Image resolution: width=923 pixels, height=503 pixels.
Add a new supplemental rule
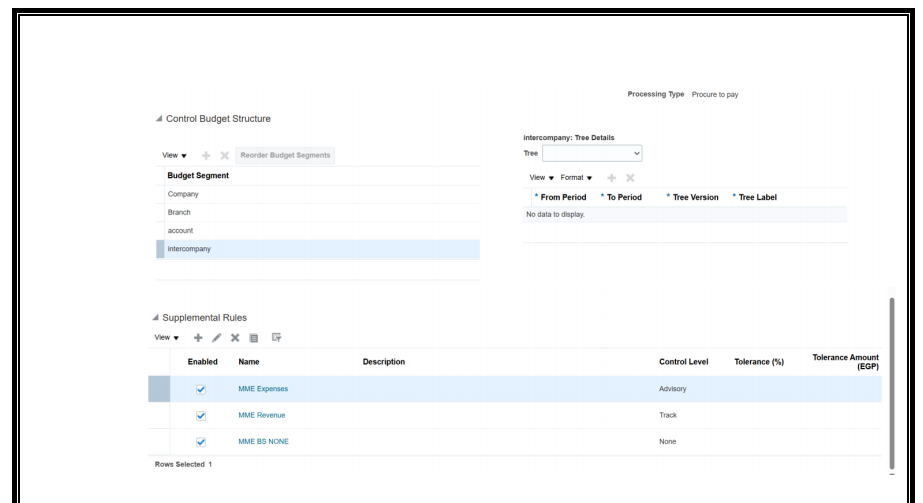[x=198, y=338]
